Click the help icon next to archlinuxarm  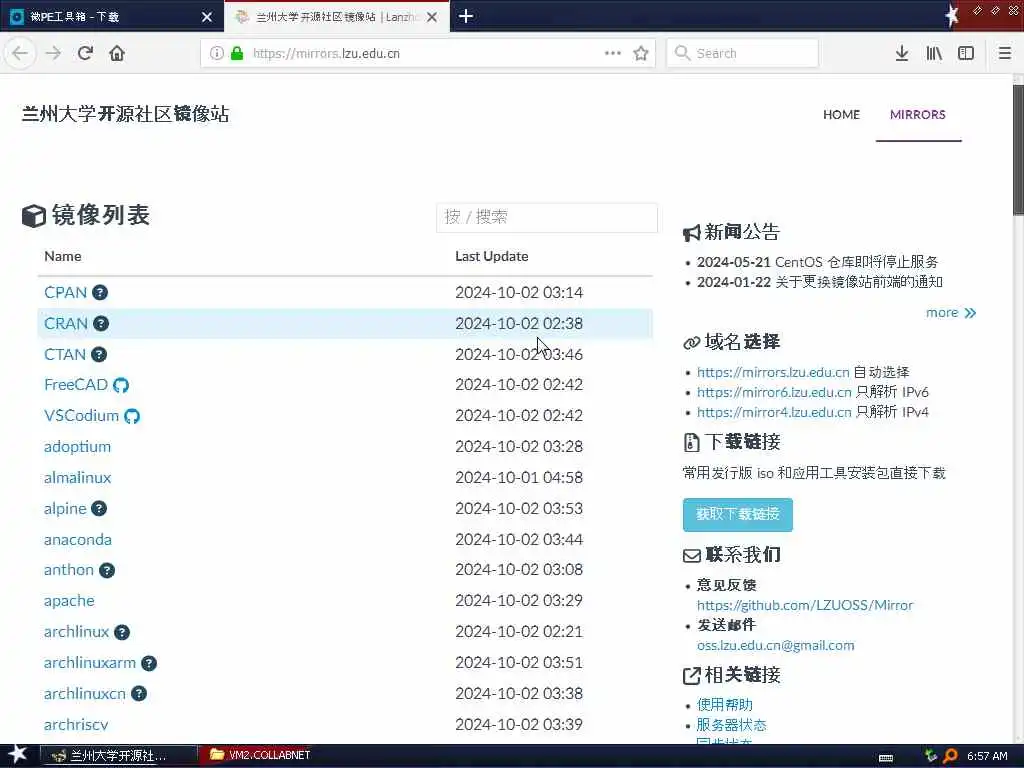tap(149, 663)
